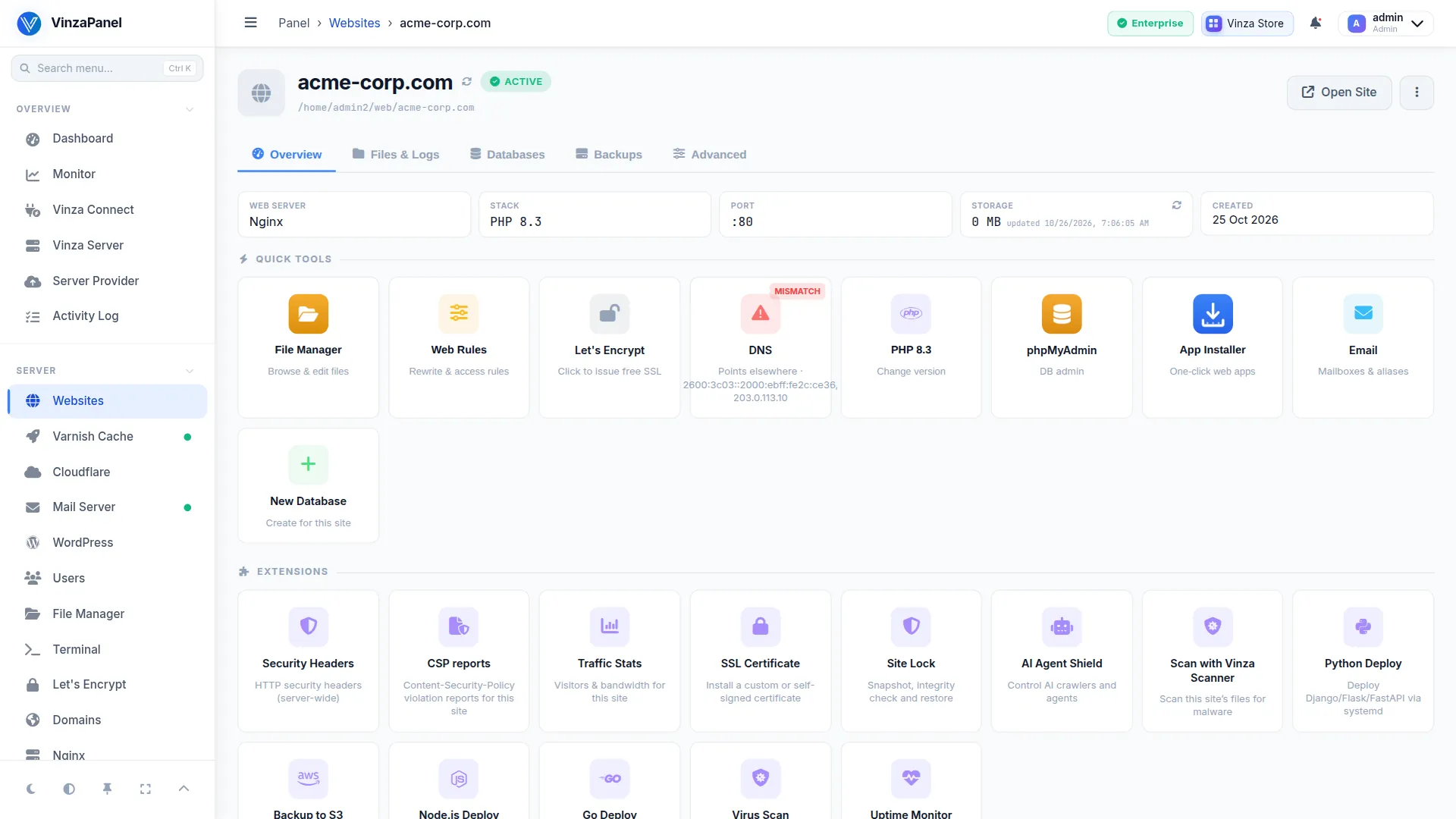Toggle dark mode moon icon

(31, 789)
